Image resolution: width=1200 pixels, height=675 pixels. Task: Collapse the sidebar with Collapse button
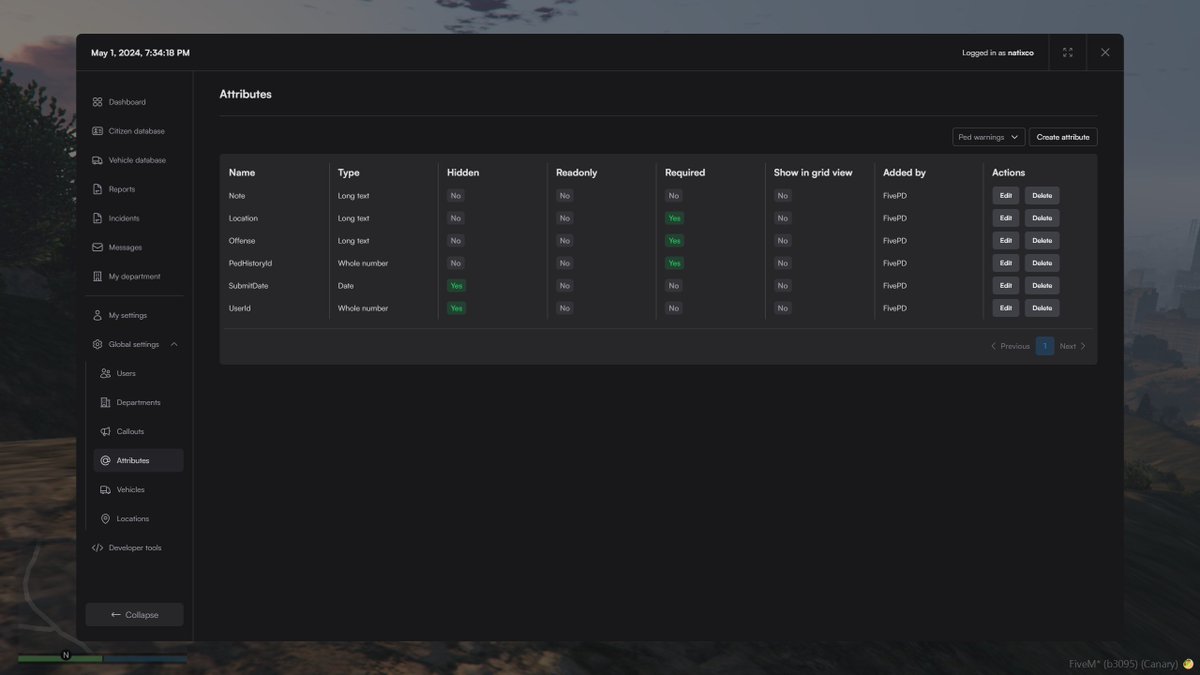[x=134, y=615]
